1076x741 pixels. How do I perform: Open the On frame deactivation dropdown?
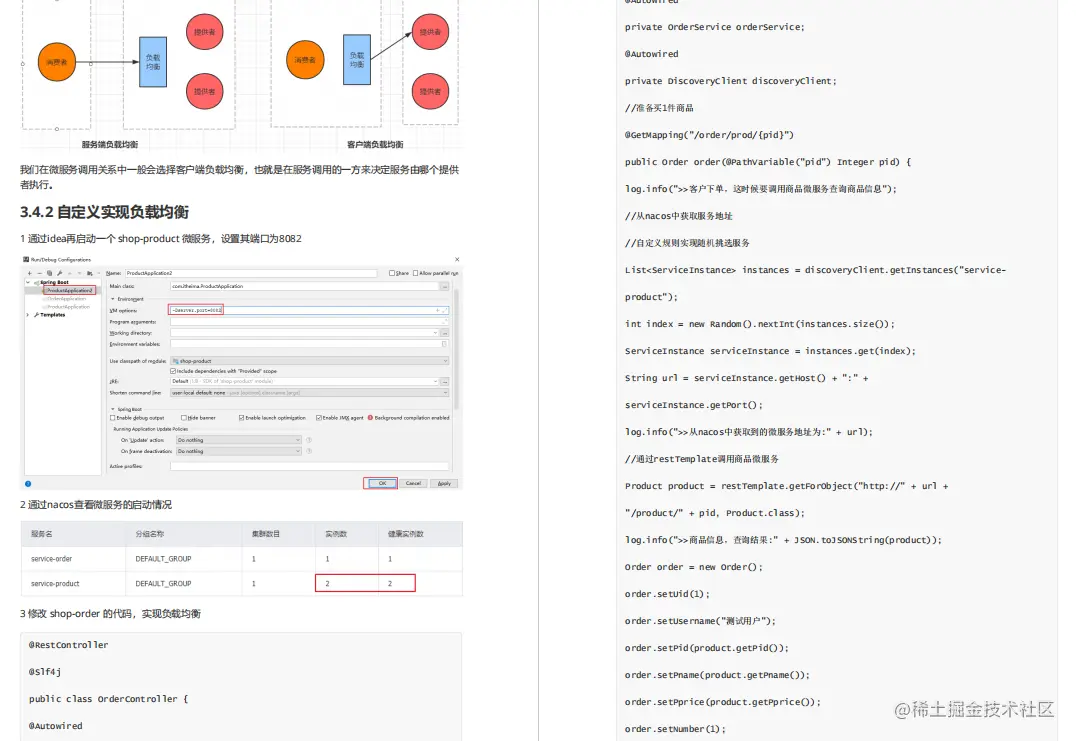point(239,451)
